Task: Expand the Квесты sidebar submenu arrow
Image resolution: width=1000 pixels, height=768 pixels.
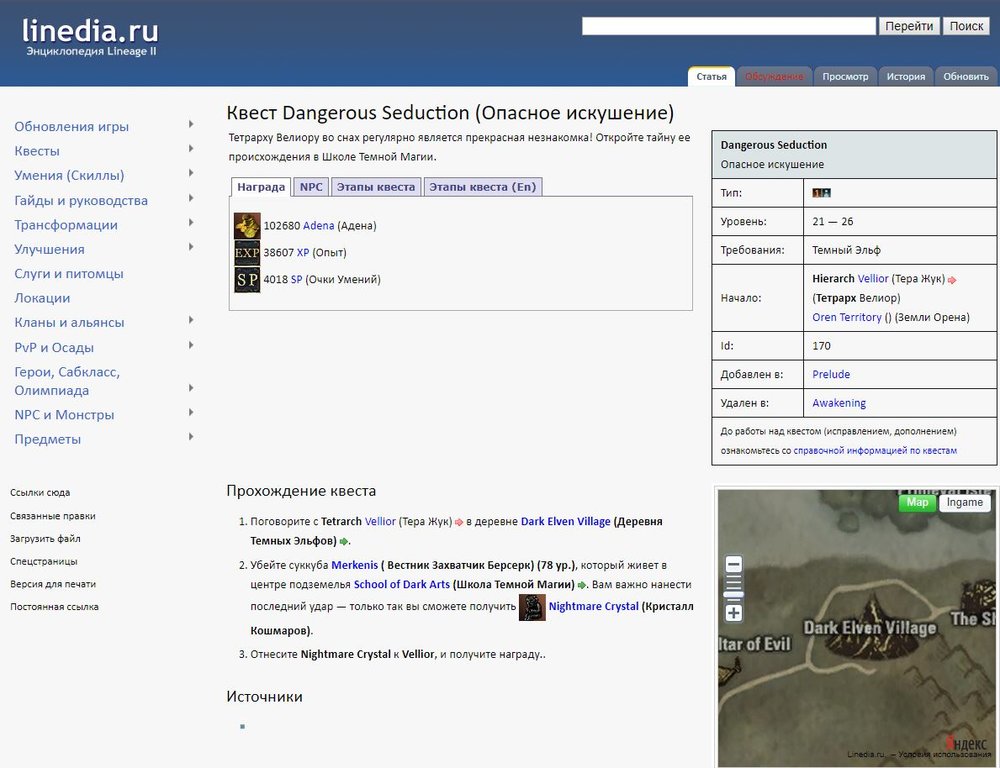Action: click(x=191, y=150)
